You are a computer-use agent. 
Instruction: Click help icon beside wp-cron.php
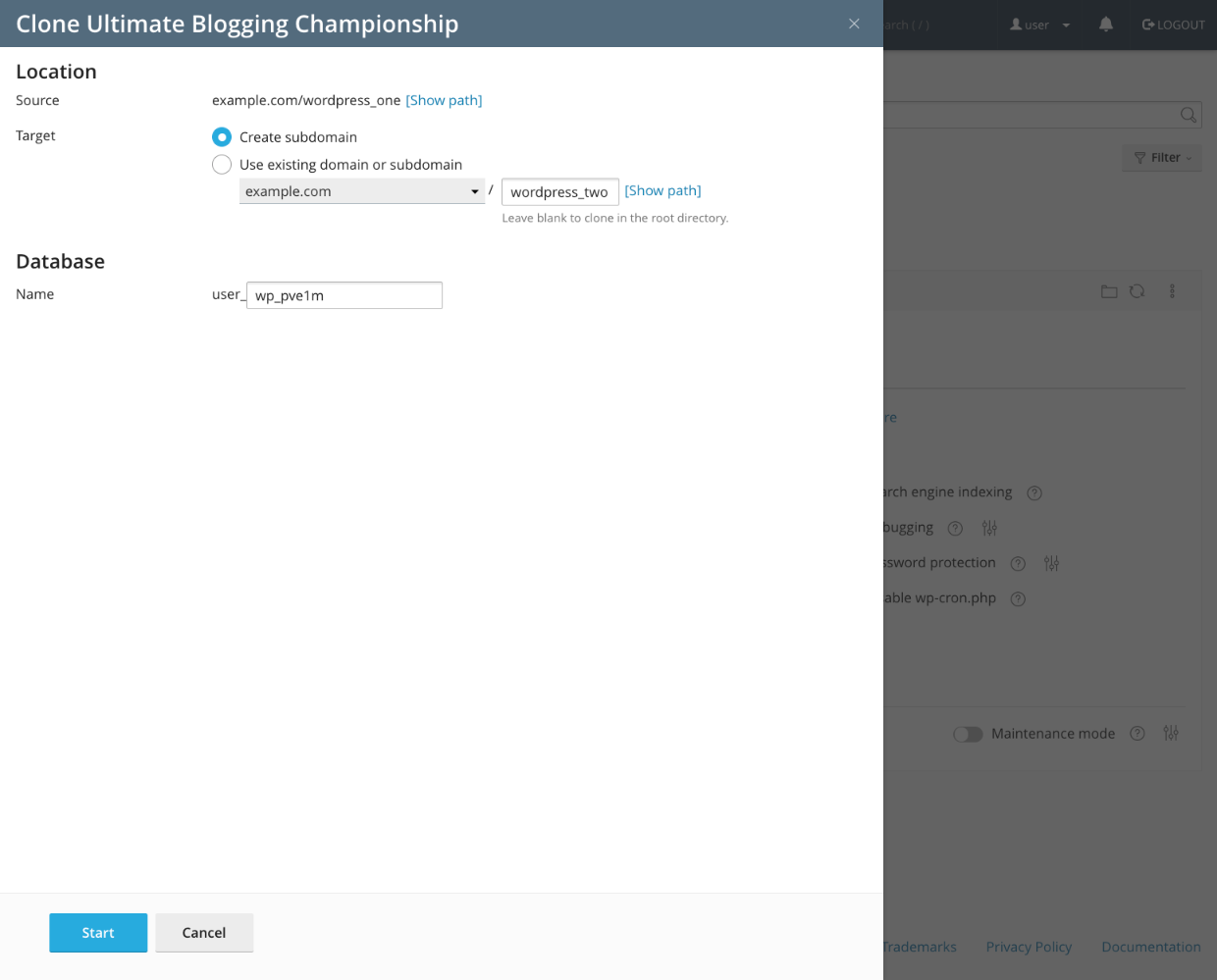[x=1018, y=598]
